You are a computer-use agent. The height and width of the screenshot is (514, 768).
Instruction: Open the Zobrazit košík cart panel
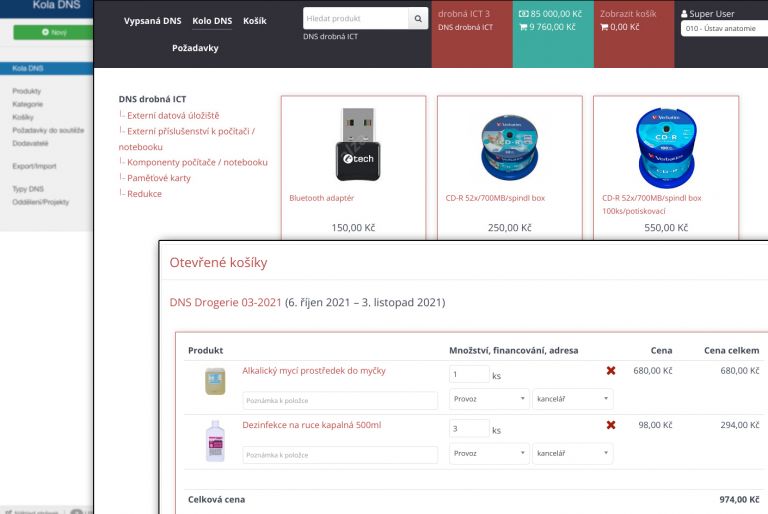630,15
